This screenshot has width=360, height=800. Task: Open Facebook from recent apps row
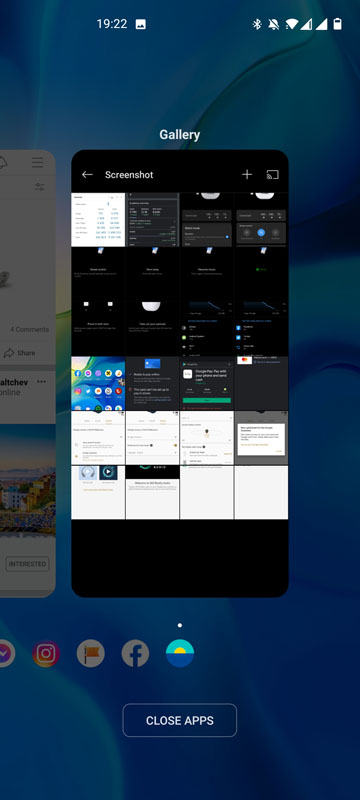pos(135,654)
